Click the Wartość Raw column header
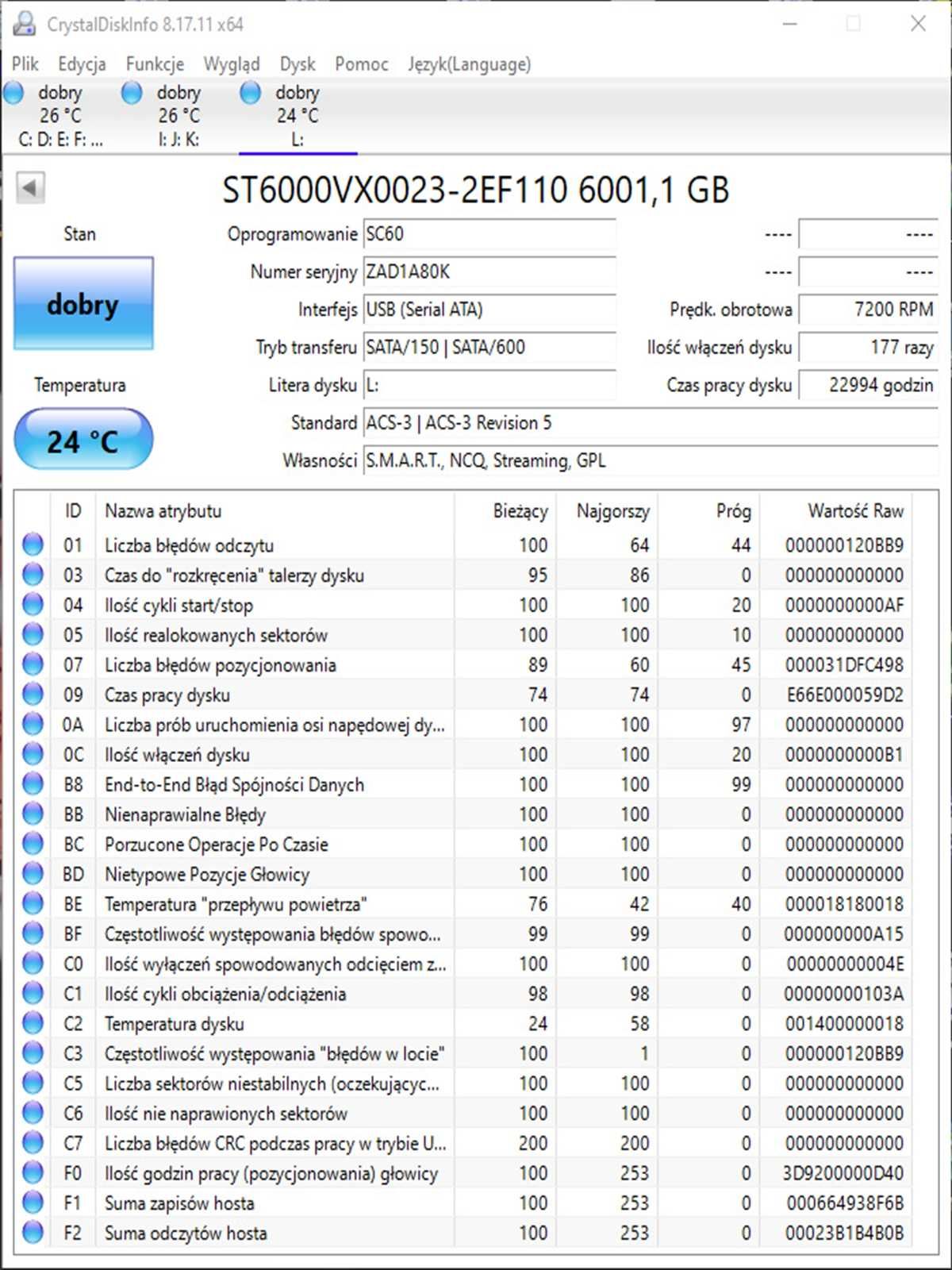 tap(835, 511)
